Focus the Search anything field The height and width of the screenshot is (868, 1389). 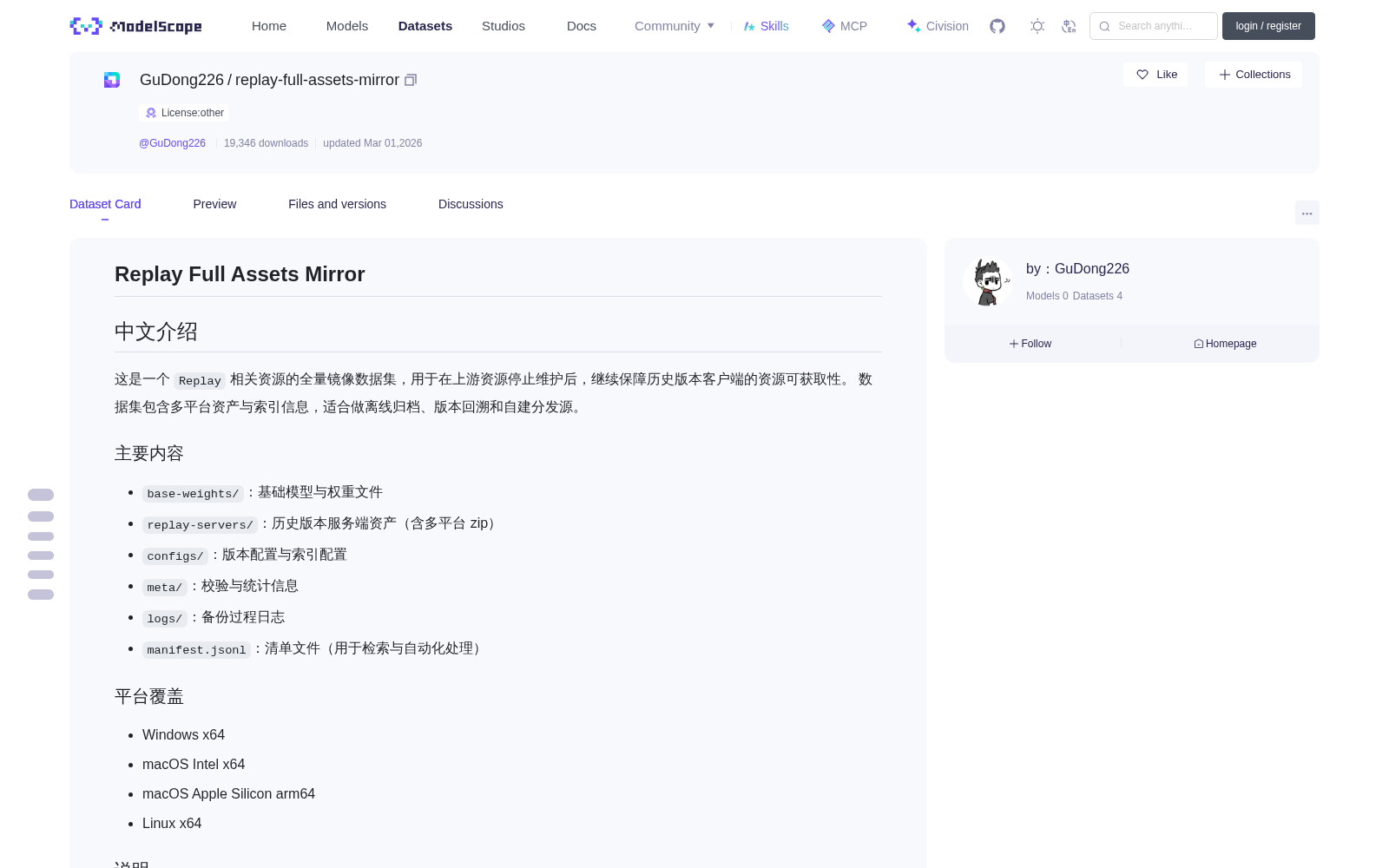tap(1154, 26)
